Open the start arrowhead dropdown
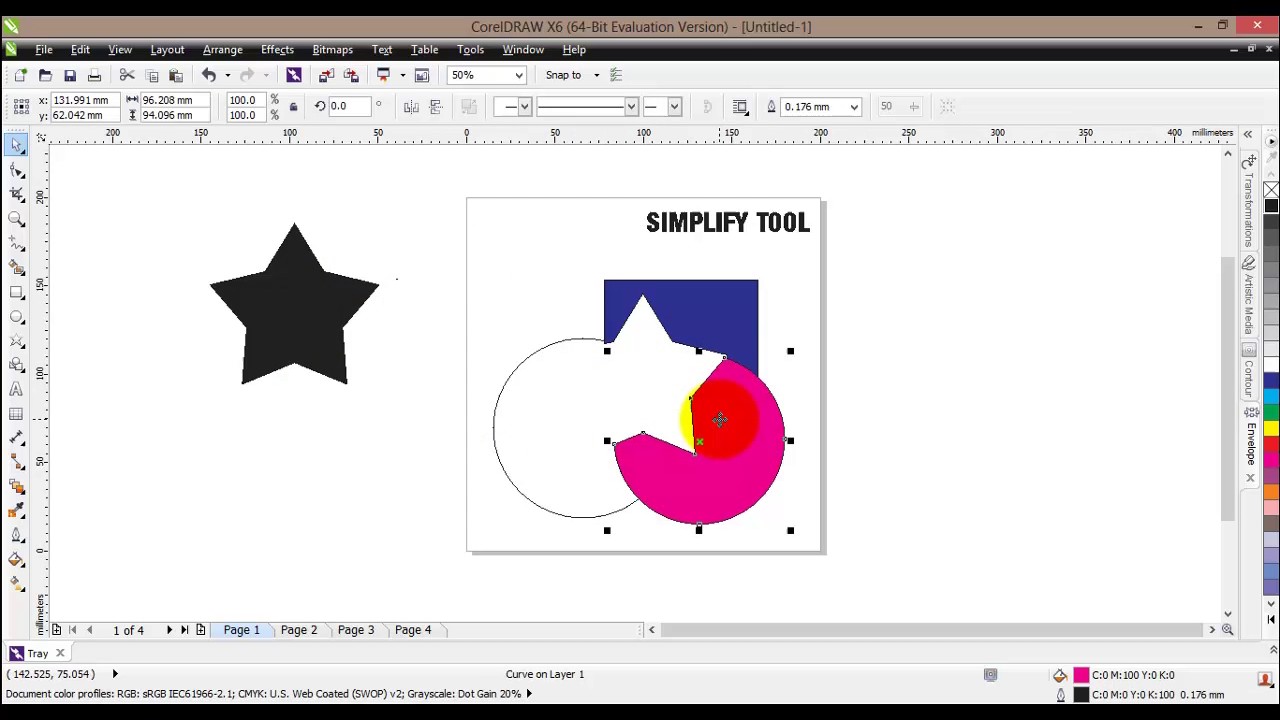Screen dimensions: 1280x720 pyautogui.click(x=524, y=106)
